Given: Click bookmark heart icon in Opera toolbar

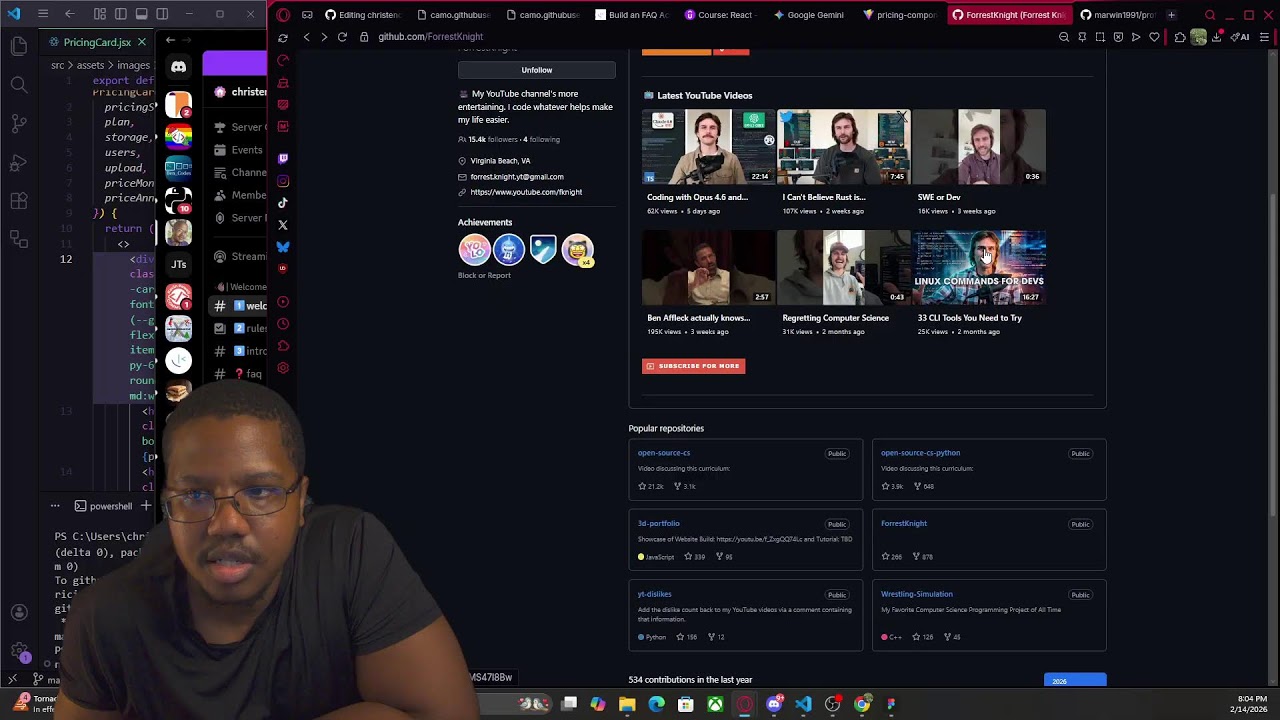Looking at the screenshot, I should (x=1154, y=37).
